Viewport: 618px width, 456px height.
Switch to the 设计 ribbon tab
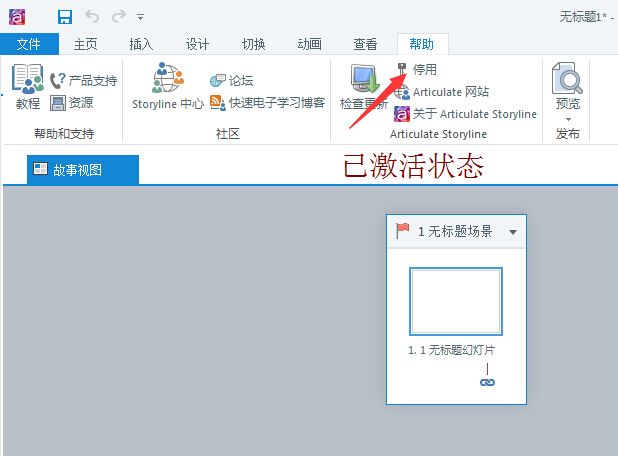197,44
